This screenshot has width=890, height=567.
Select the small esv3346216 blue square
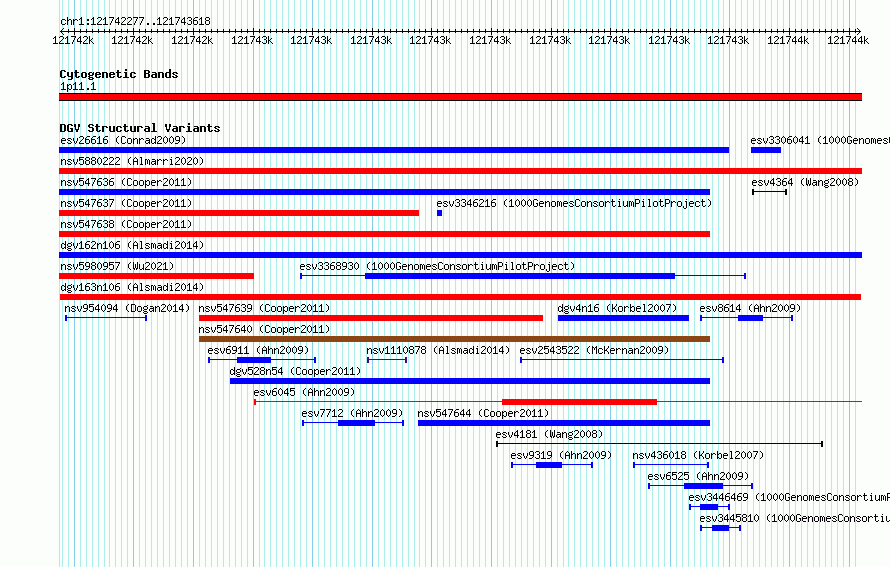tap(439, 213)
